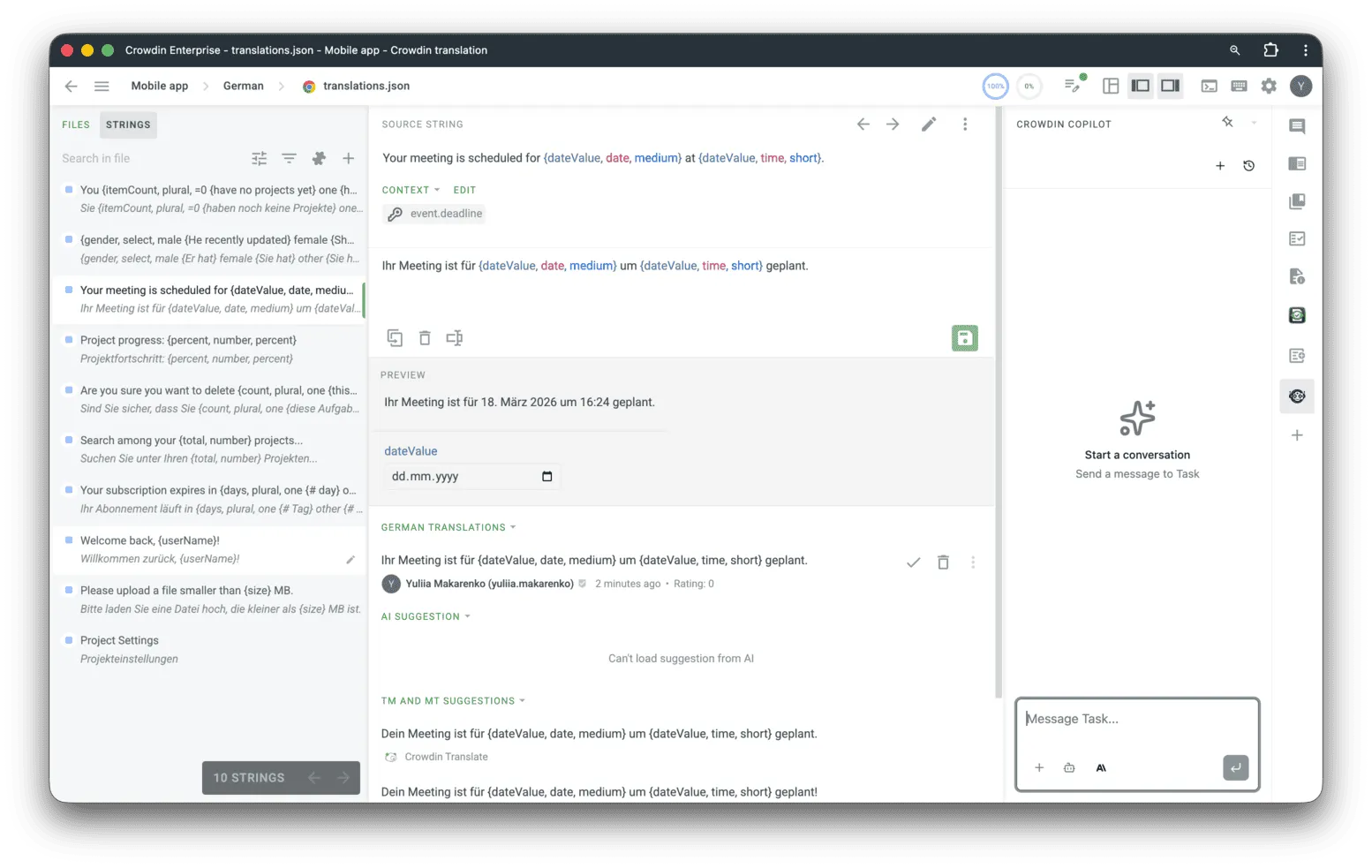Open the advanced filter sliders icon
Screen dimensions: 1372x868
[x=259, y=158]
